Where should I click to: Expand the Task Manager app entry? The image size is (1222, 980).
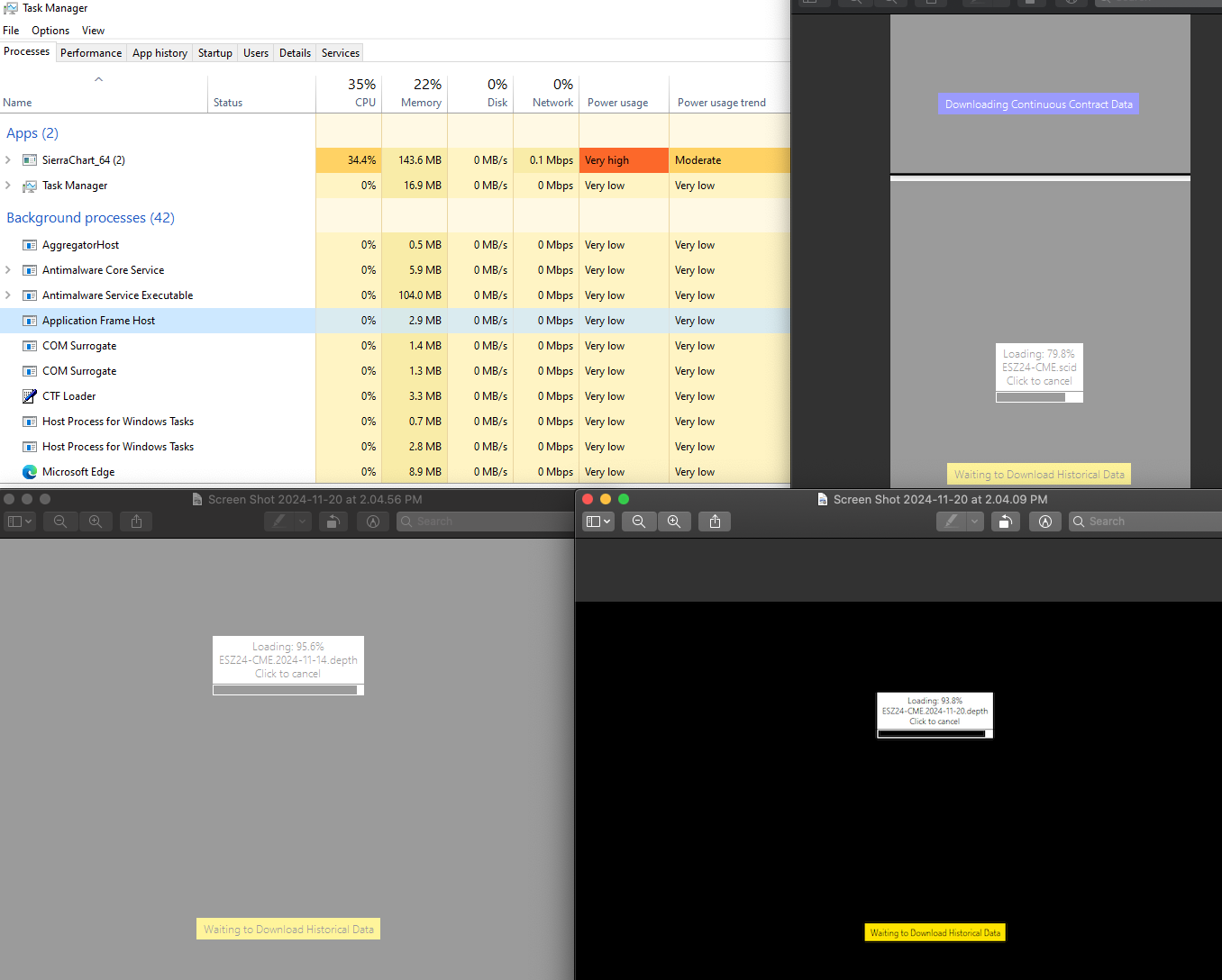[x=8, y=186]
